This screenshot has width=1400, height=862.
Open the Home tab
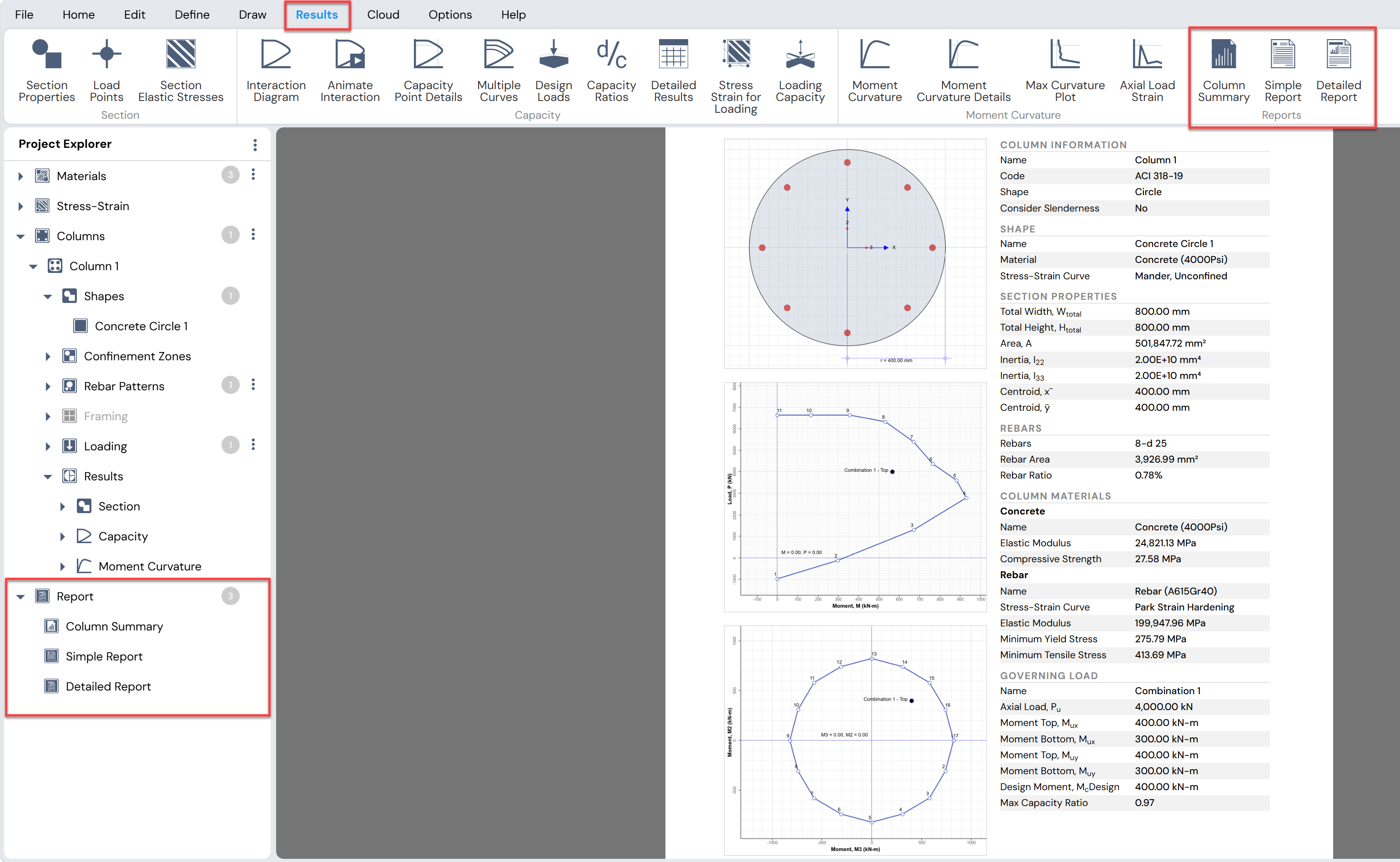79,15
